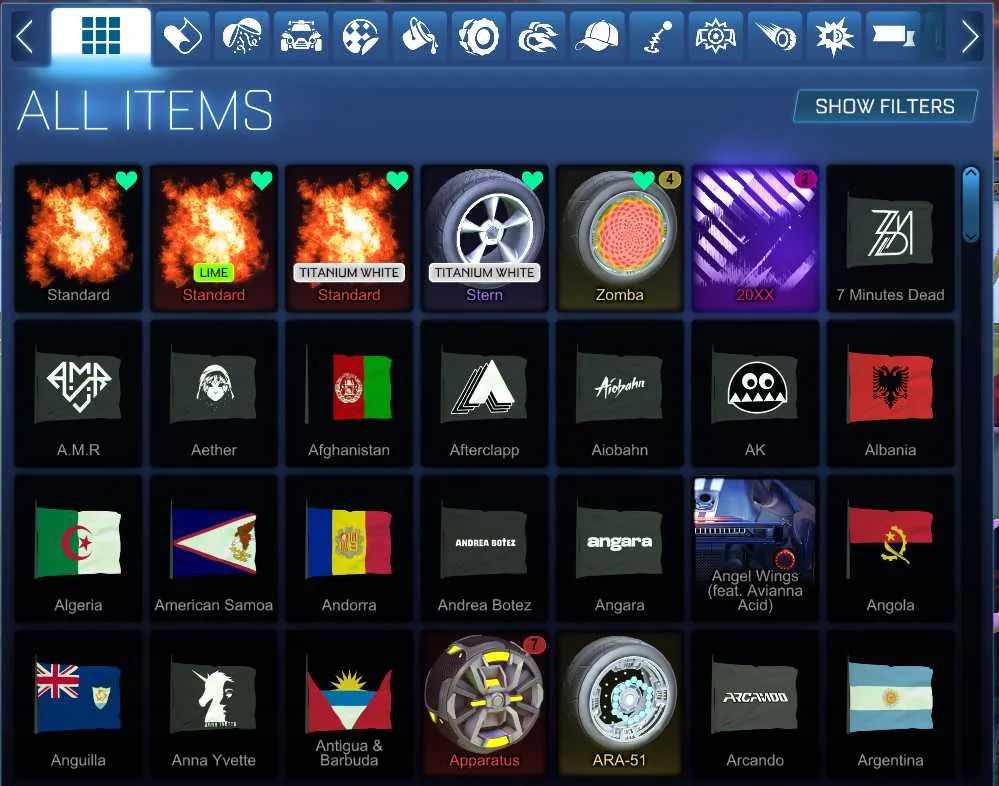Switch to the wheels tire category icon

pos(478,36)
